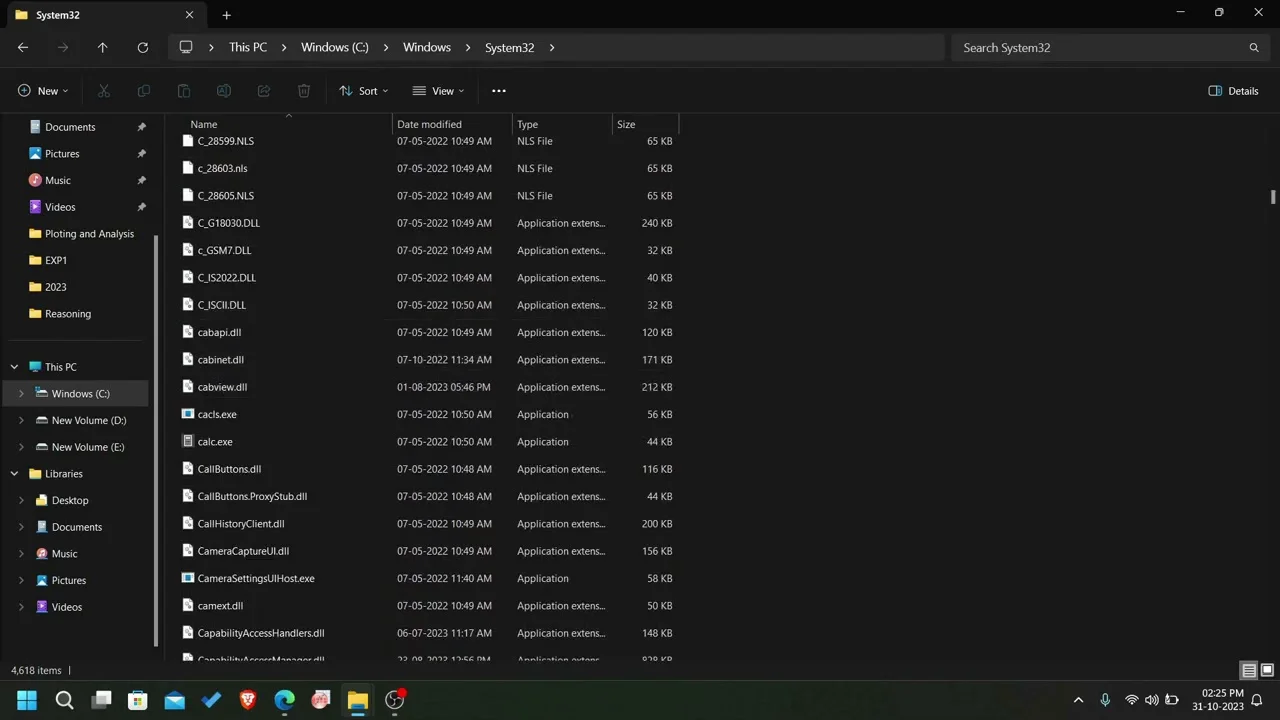Click Windows in the address breadcrumb
1280x720 pixels.
pyautogui.click(x=426, y=47)
